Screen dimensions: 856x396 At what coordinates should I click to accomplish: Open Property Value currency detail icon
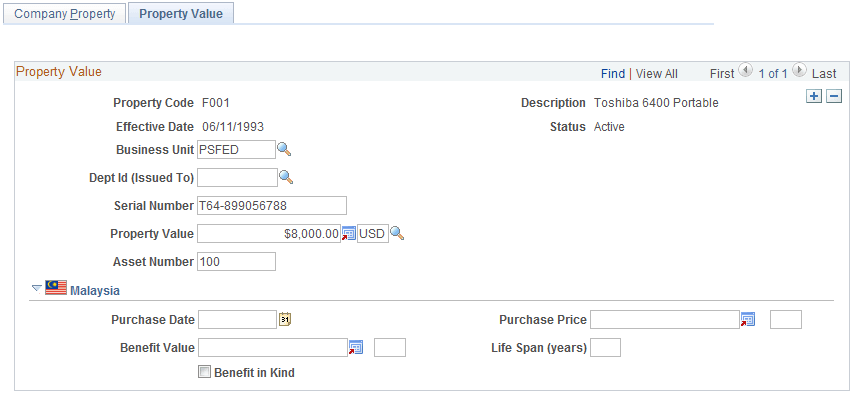coord(349,234)
